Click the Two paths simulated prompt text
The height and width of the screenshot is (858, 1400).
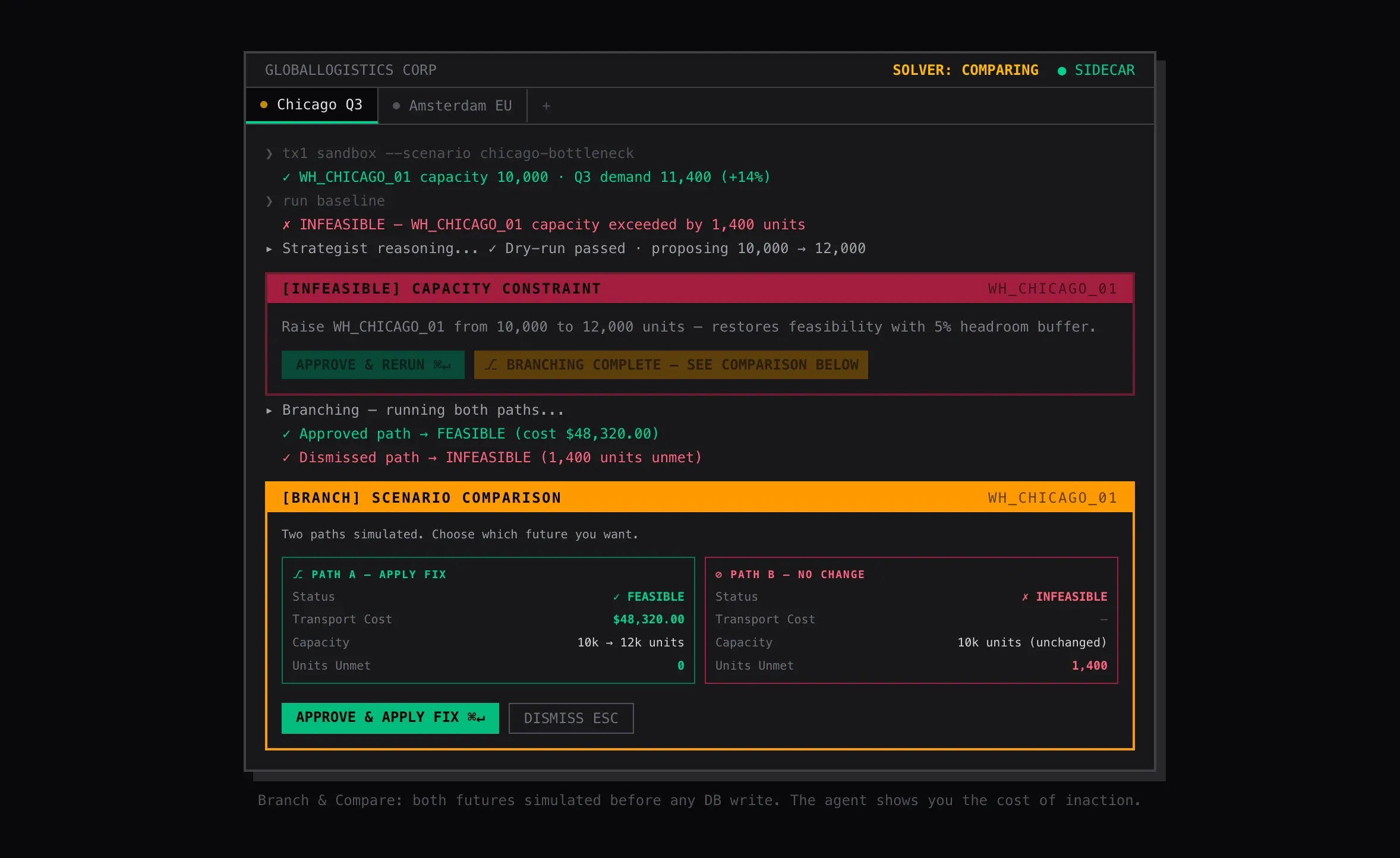pyautogui.click(x=460, y=534)
